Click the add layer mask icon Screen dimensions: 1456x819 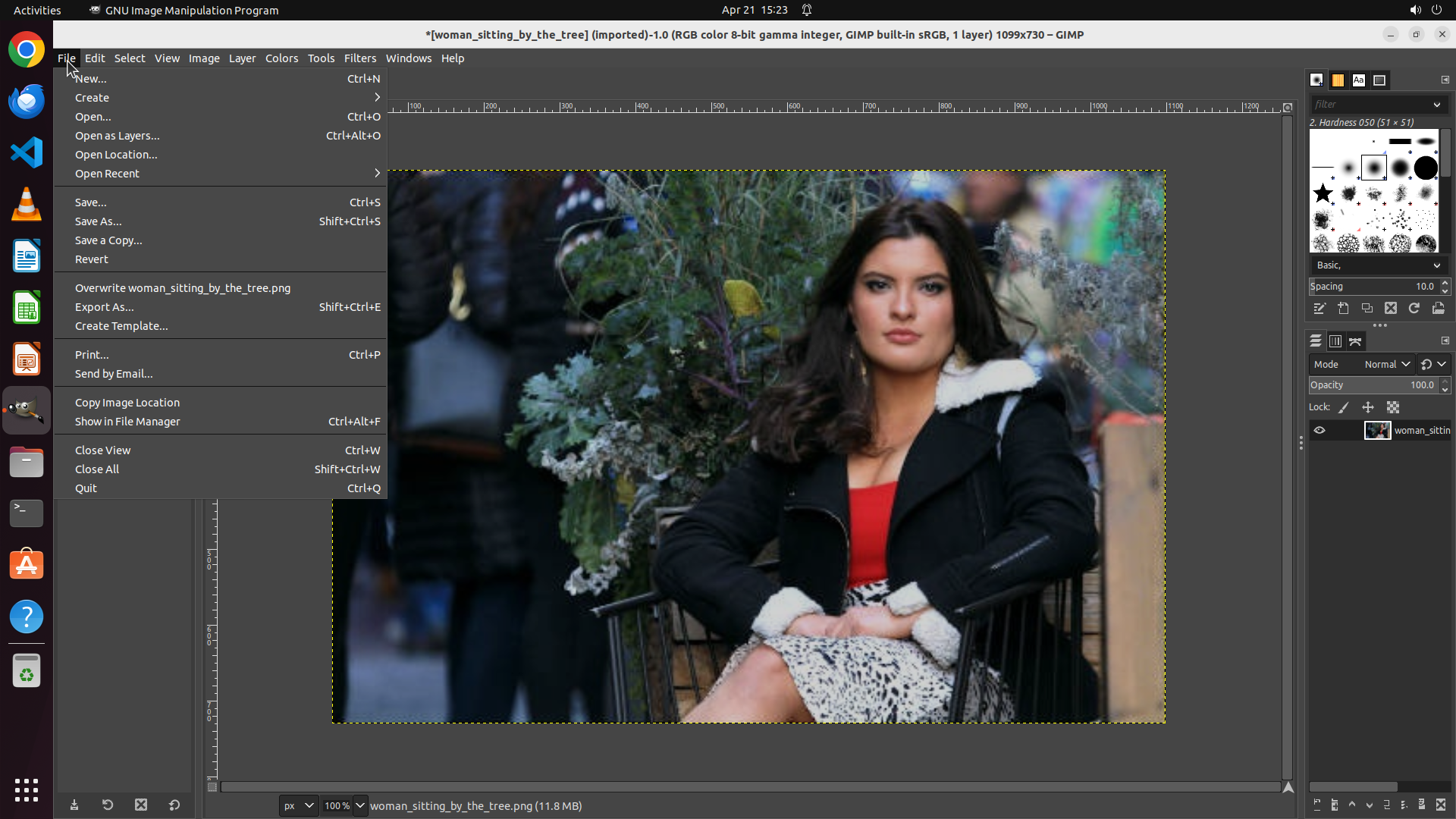point(1422,805)
